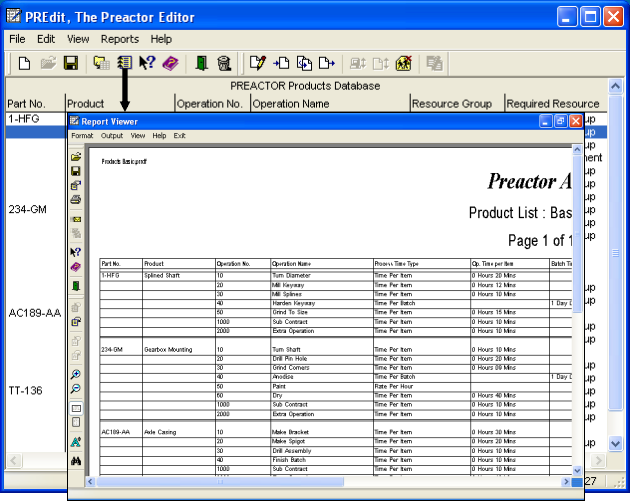
Task: Click the folder-with-grid icon in PREdit toolbar
Action: pyautogui.click(x=101, y=63)
